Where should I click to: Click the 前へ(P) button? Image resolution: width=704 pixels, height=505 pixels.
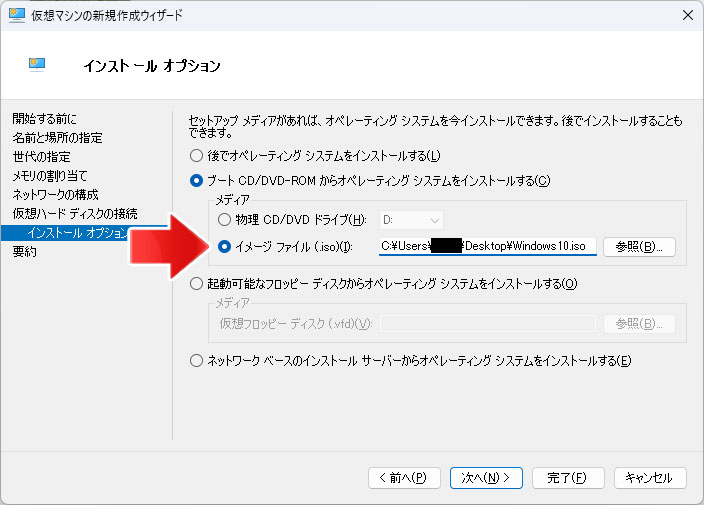[404, 478]
